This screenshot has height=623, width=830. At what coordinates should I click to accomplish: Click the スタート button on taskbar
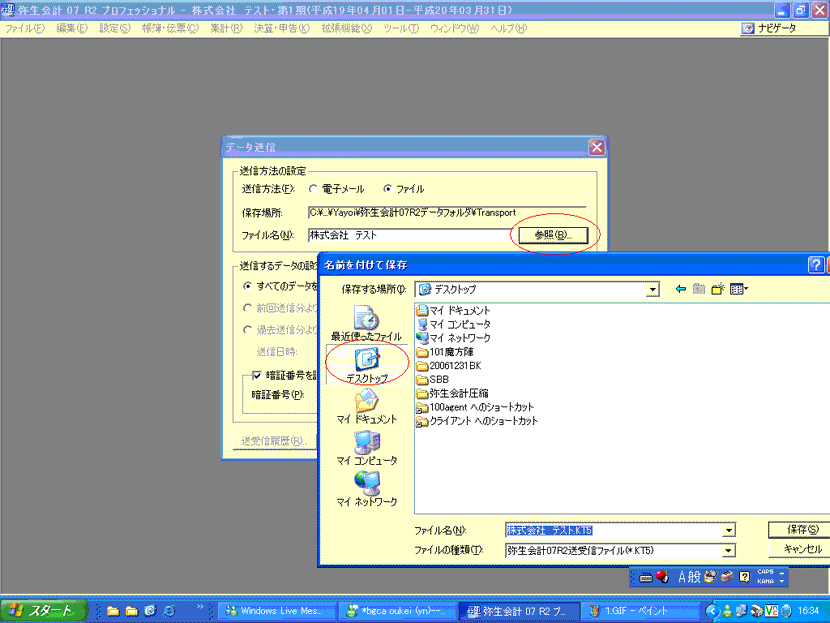pyautogui.click(x=41, y=610)
